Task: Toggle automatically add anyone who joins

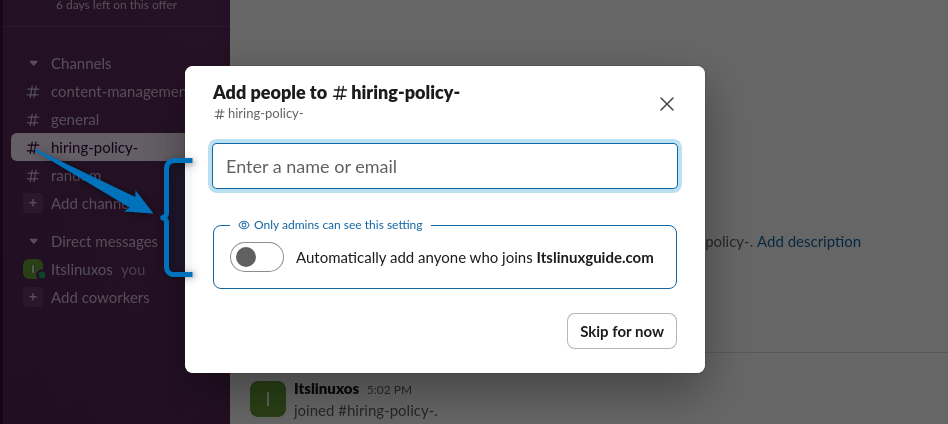Action: 257,258
